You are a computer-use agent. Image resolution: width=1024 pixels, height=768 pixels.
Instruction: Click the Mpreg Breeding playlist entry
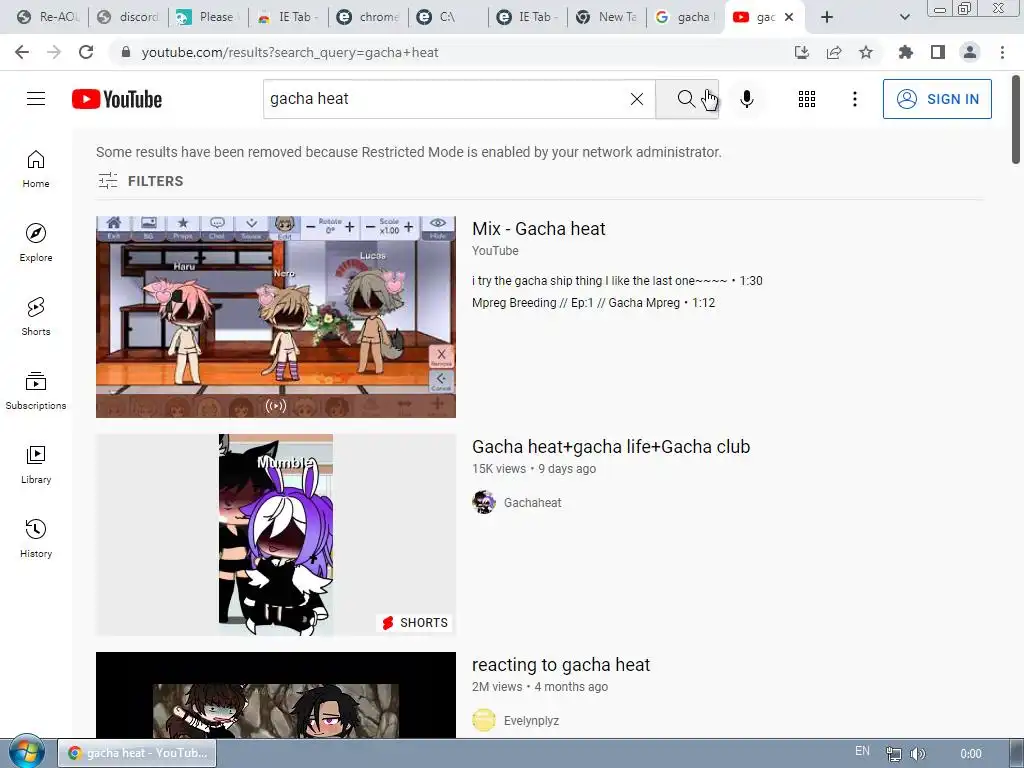click(594, 303)
